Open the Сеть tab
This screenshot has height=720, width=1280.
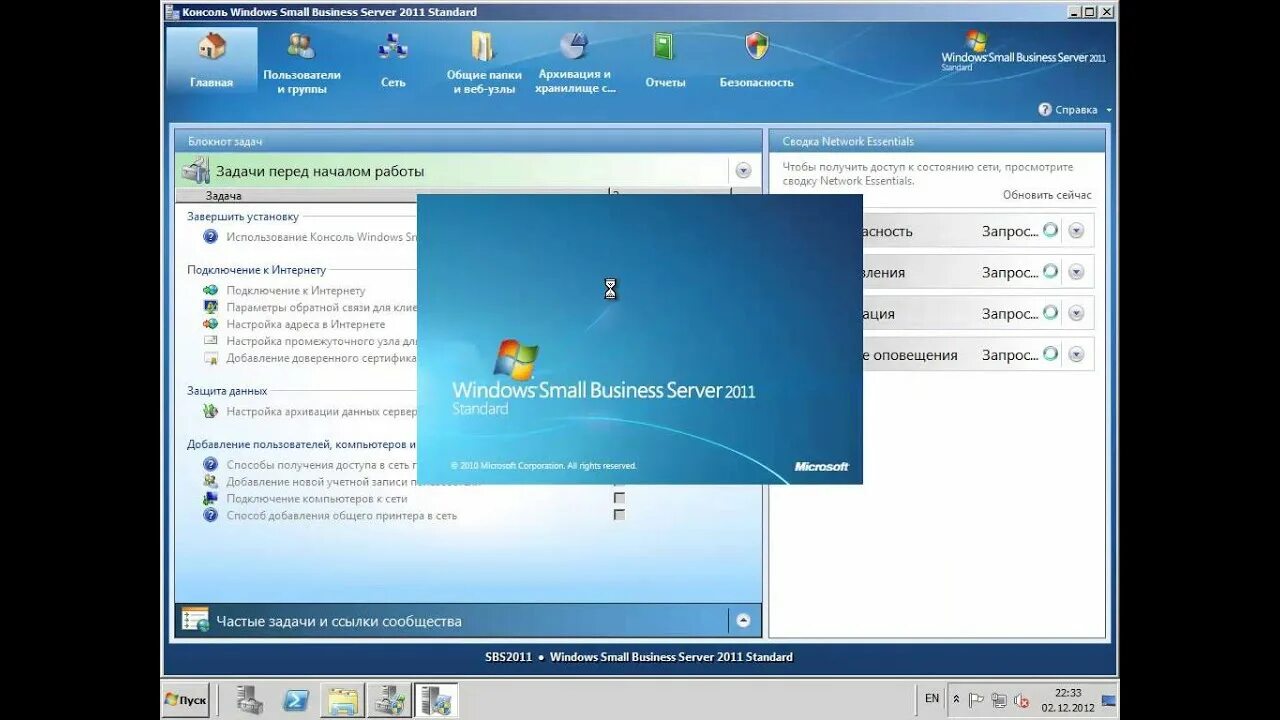pyautogui.click(x=393, y=60)
